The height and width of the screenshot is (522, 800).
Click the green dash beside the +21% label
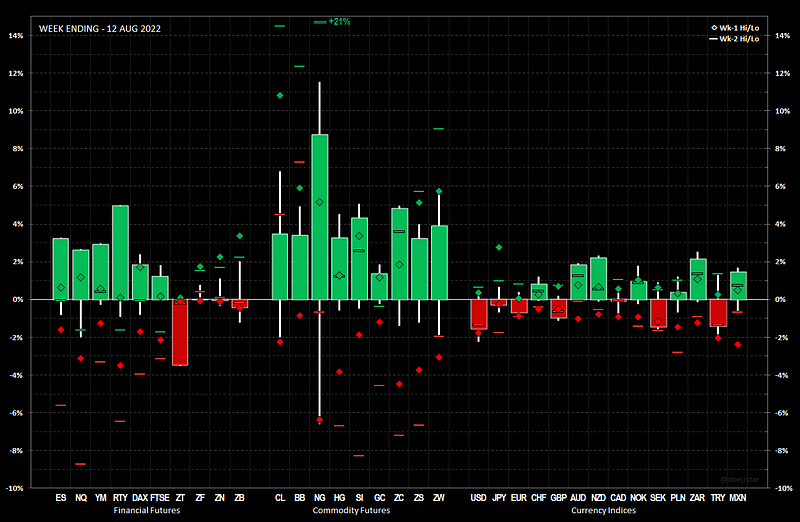coord(319,21)
